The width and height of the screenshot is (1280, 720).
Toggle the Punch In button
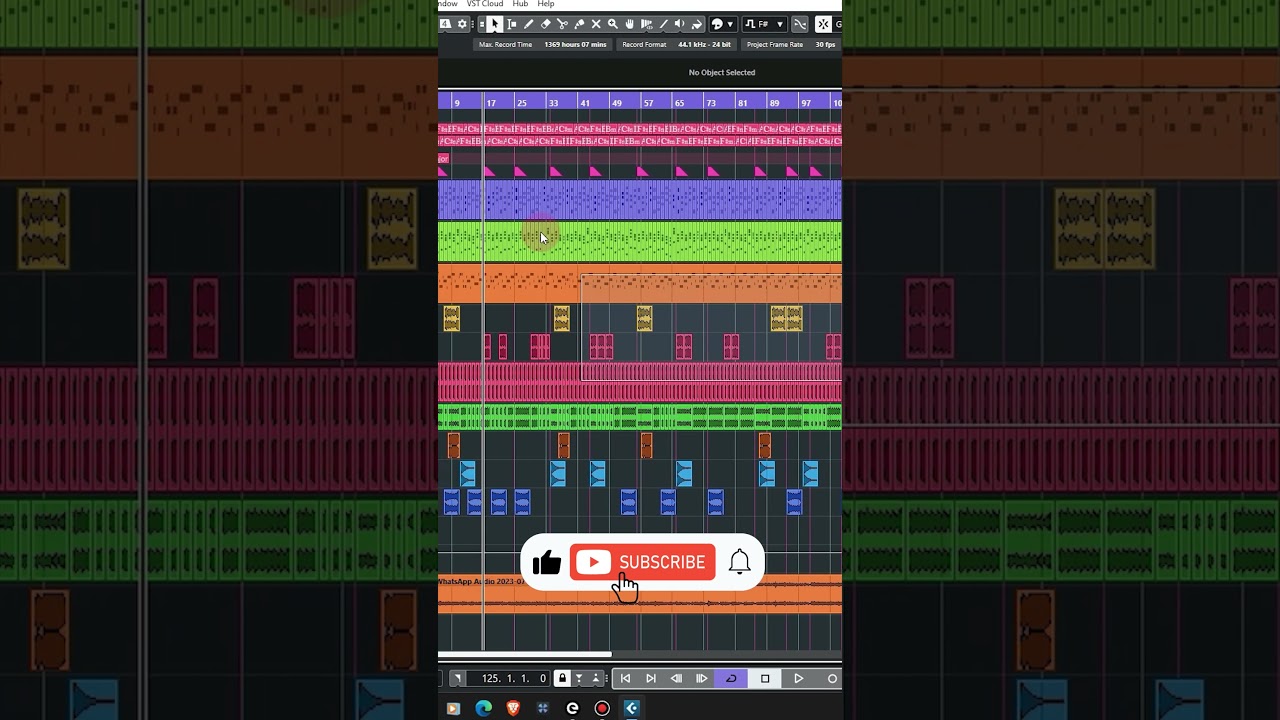[x=579, y=679]
